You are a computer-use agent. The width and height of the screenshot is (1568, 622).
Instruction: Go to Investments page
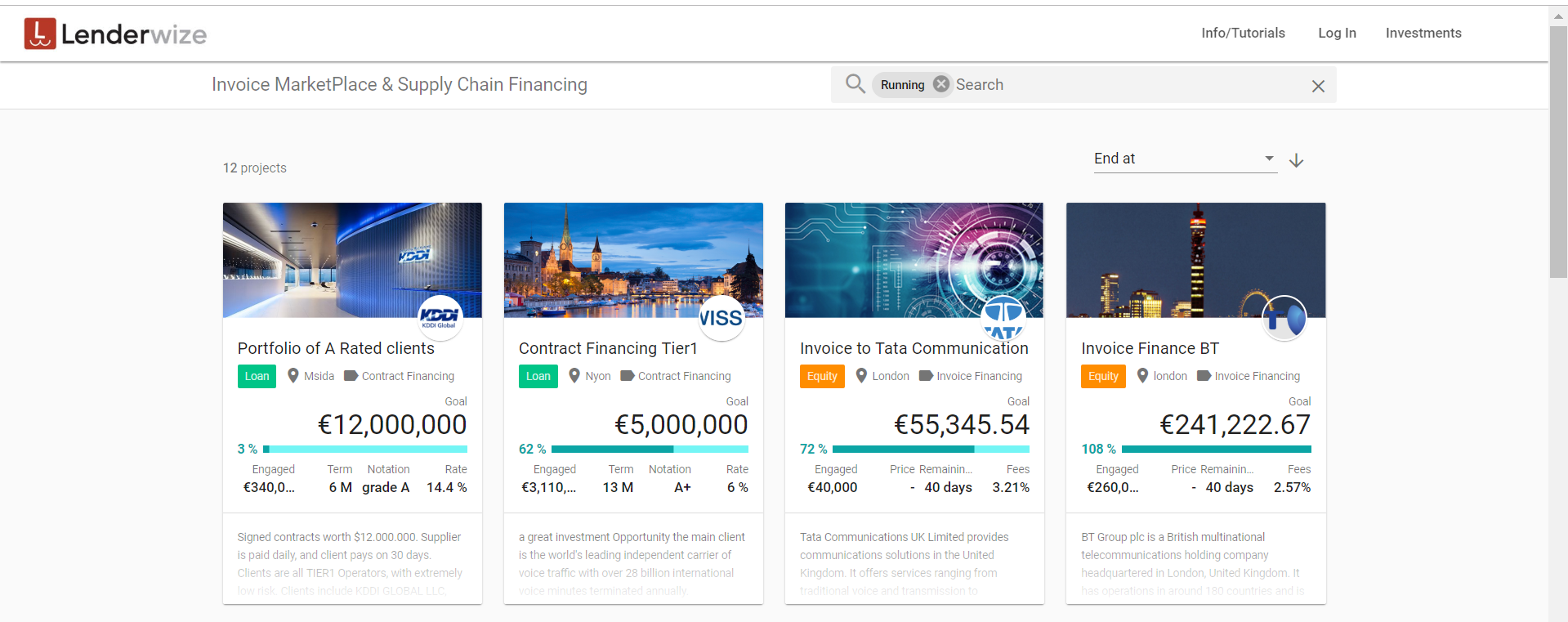(1423, 33)
